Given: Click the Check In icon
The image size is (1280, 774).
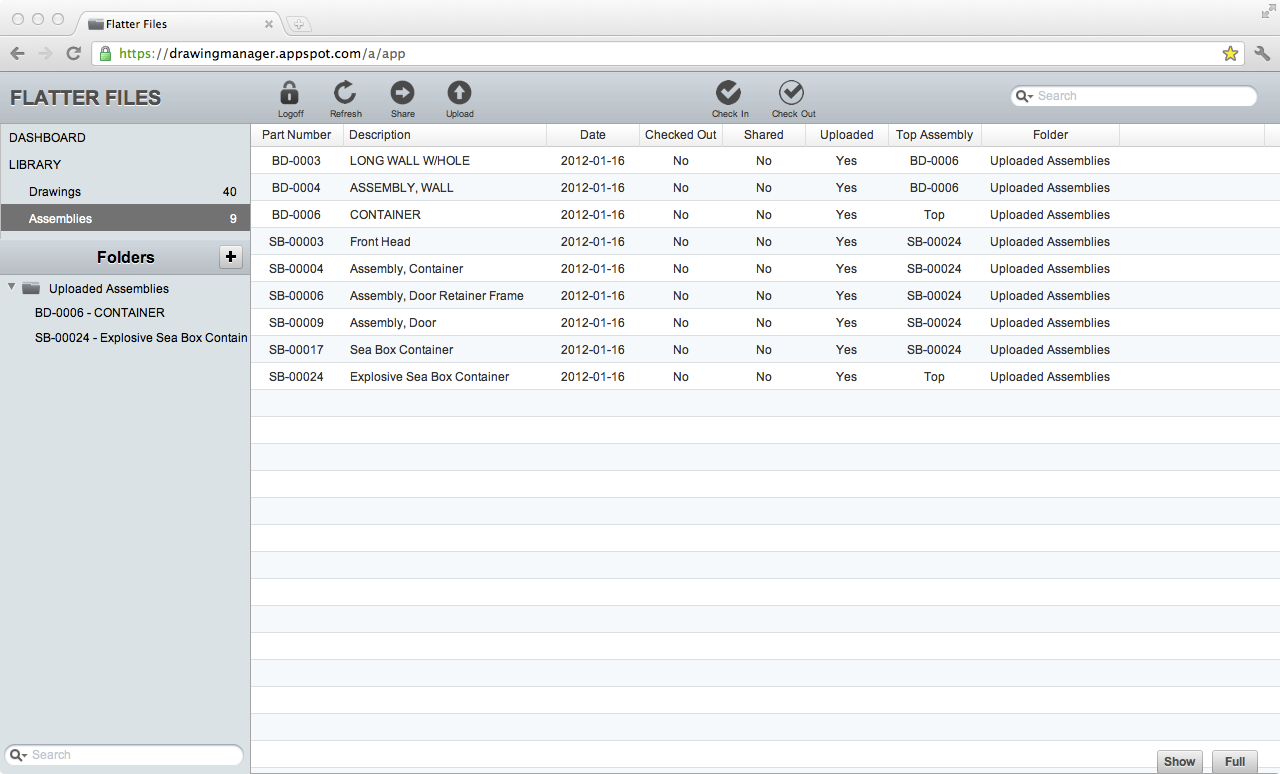Looking at the screenshot, I should [729, 93].
